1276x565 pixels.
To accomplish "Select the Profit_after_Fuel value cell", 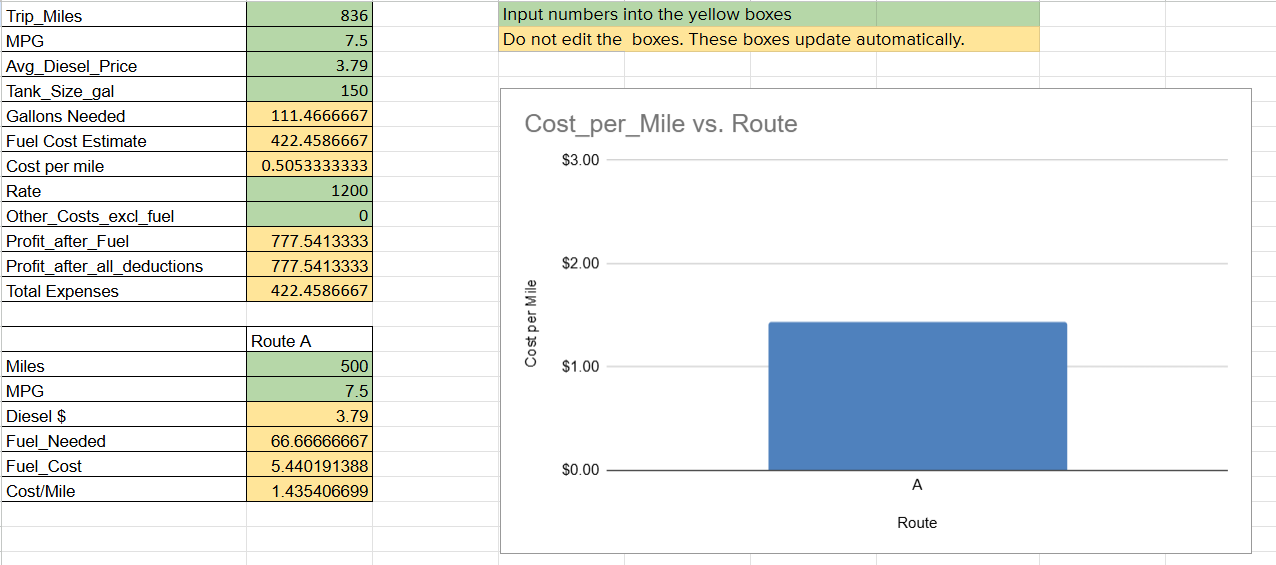I will click(309, 241).
